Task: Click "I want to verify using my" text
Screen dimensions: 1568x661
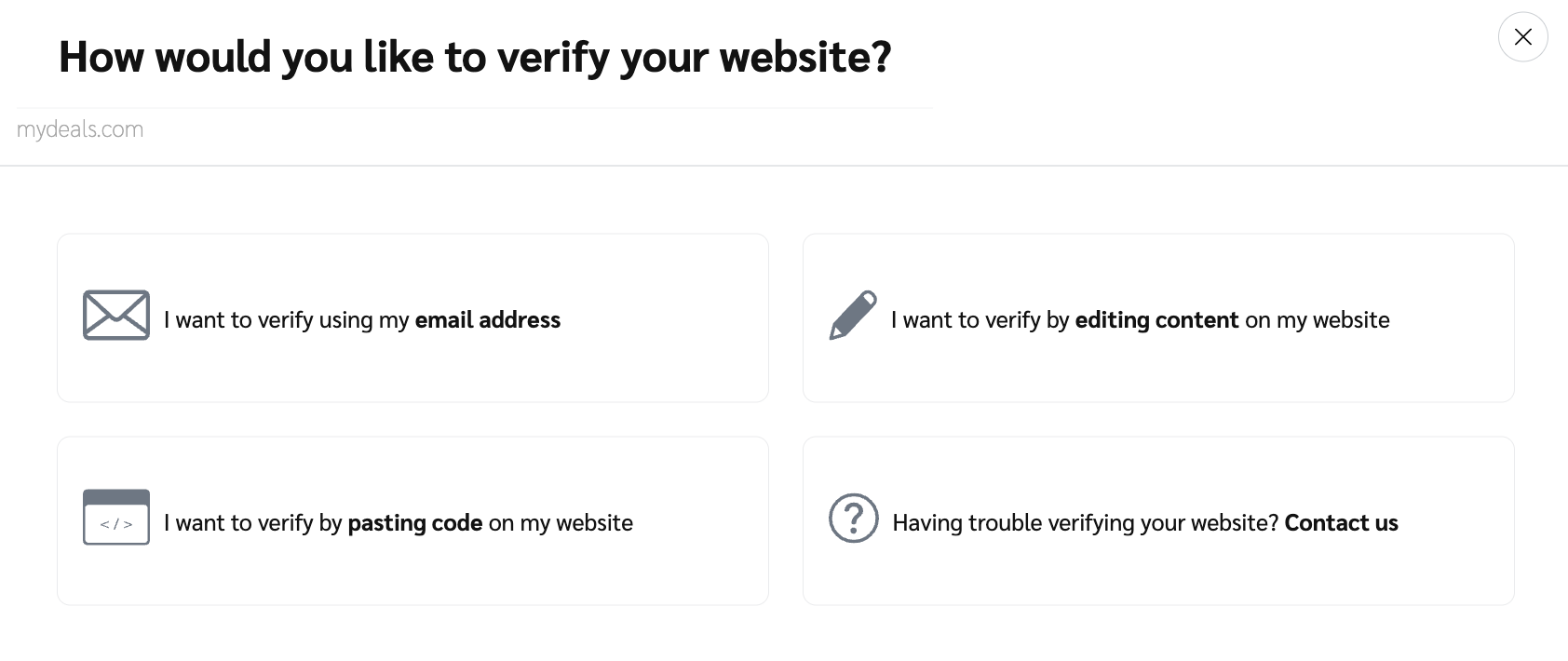Action: [286, 320]
